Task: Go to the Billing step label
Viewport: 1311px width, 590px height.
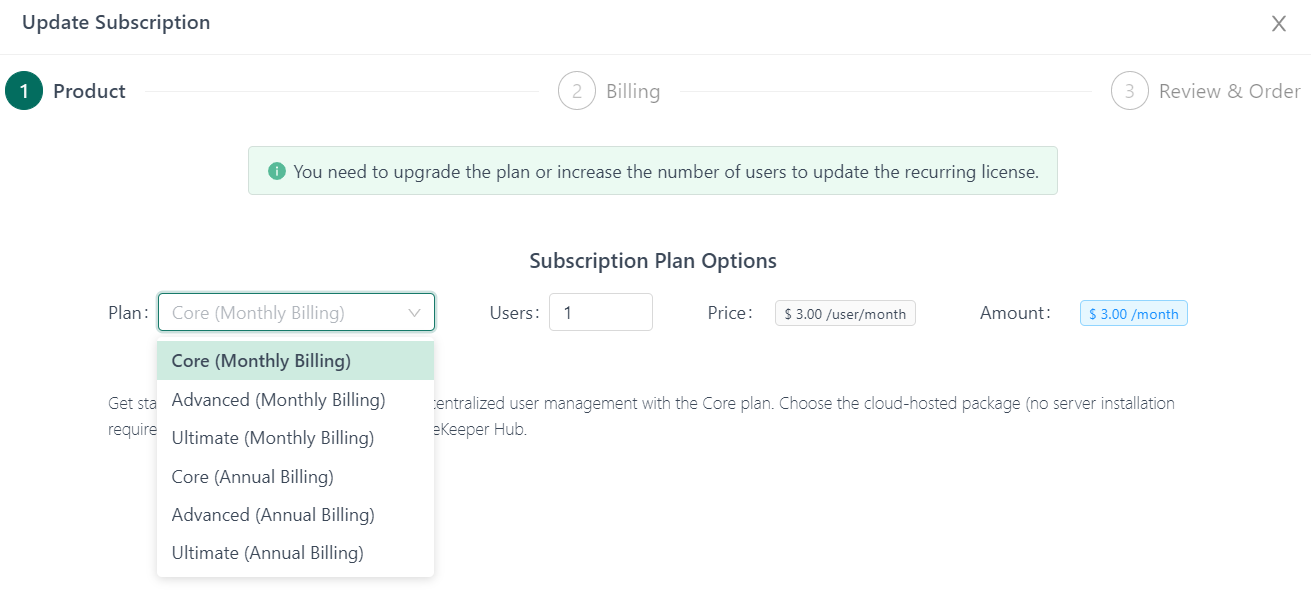Action: [x=633, y=92]
